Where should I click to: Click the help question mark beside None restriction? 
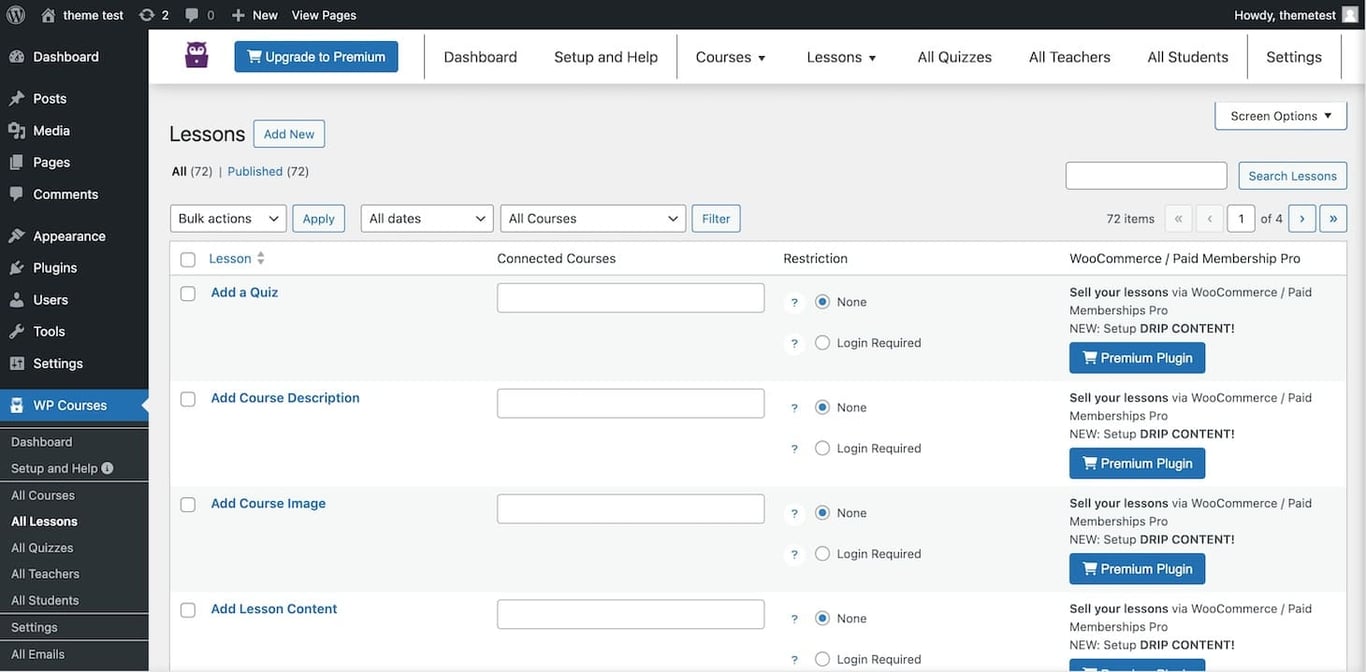(793, 301)
